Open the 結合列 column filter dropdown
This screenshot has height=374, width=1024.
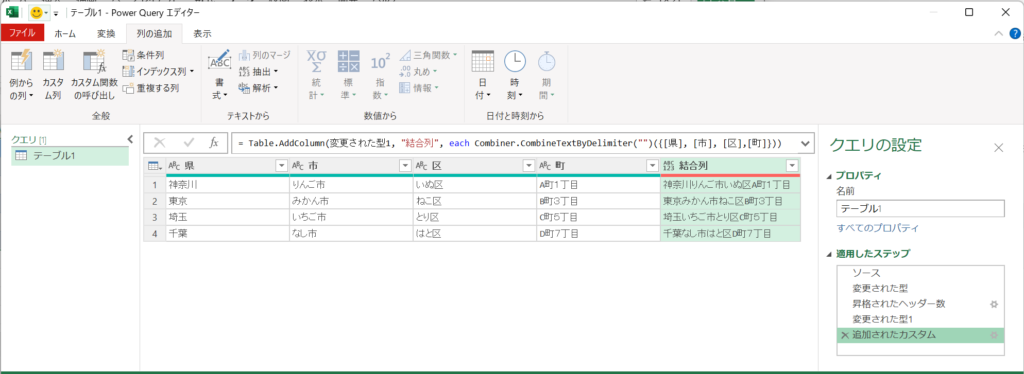[792, 166]
